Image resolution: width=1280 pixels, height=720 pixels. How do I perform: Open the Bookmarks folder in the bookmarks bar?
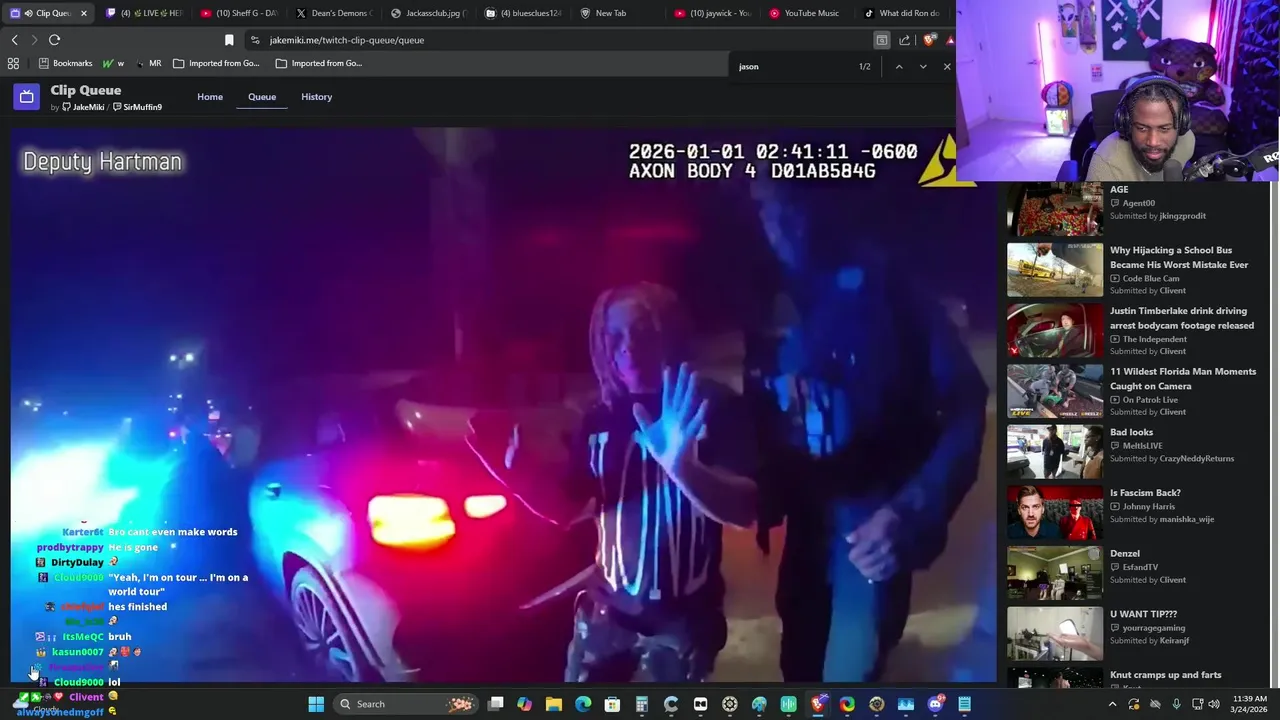coord(65,63)
